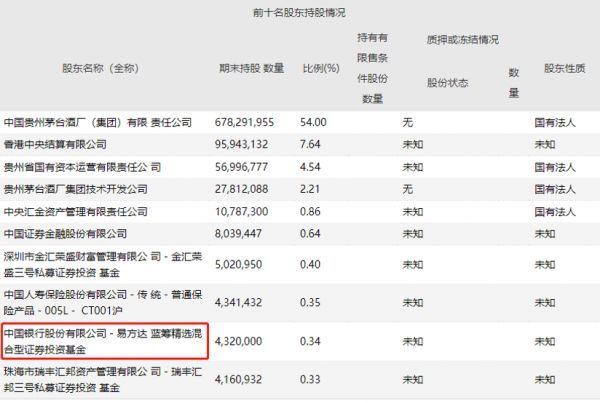Click 未知 share status in 0.34 row
600x403 pixels.
[412, 341]
